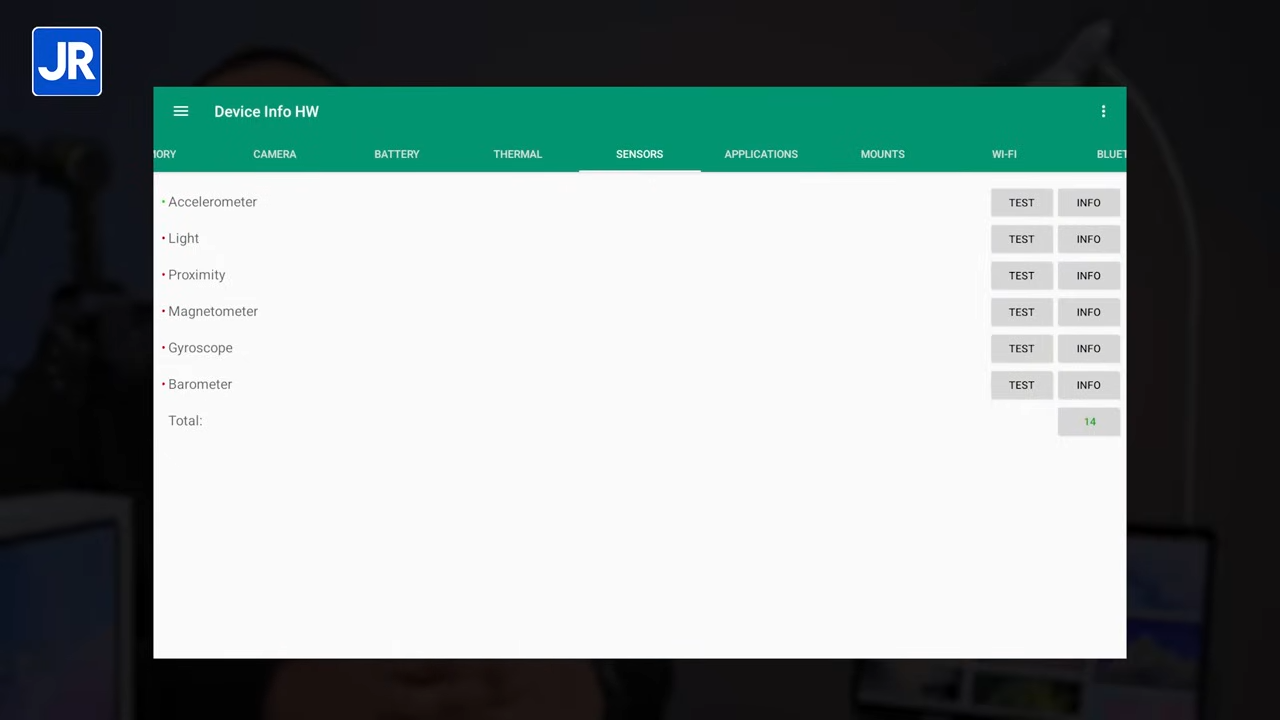Show Magnetometer sensor info
Viewport: 1280px width, 720px height.
tap(1088, 312)
